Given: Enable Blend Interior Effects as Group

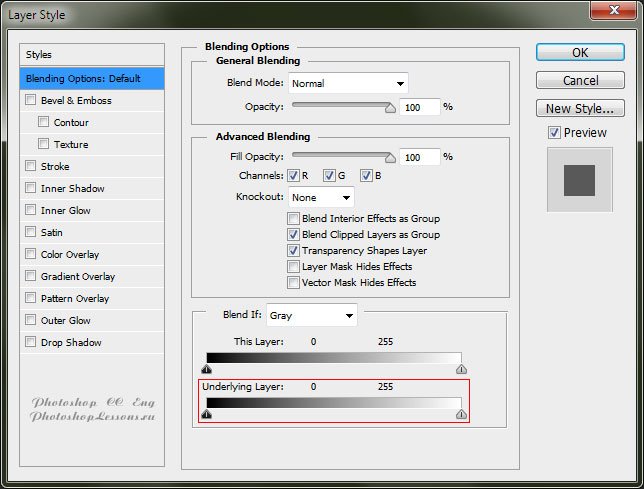Looking at the screenshot, I should [293, 219].
